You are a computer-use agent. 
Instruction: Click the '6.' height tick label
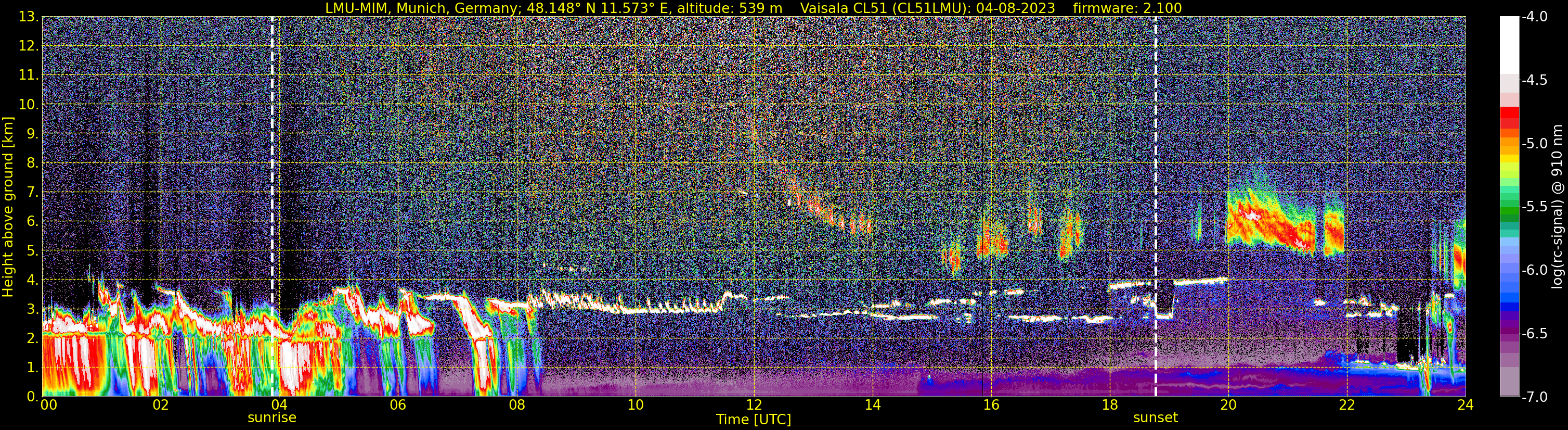32,222
